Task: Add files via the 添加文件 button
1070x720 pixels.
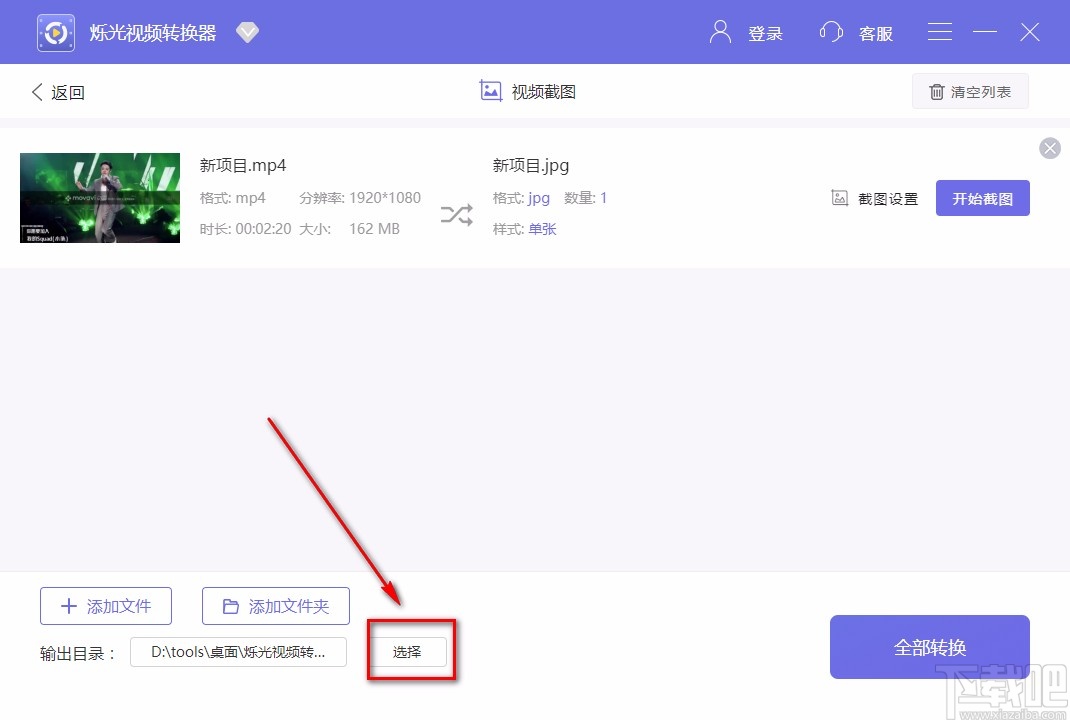Action: point(105,605)
